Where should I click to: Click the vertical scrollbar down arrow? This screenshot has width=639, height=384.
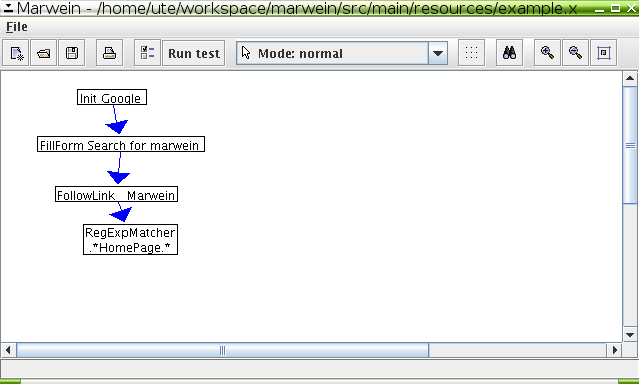[630, 335]
